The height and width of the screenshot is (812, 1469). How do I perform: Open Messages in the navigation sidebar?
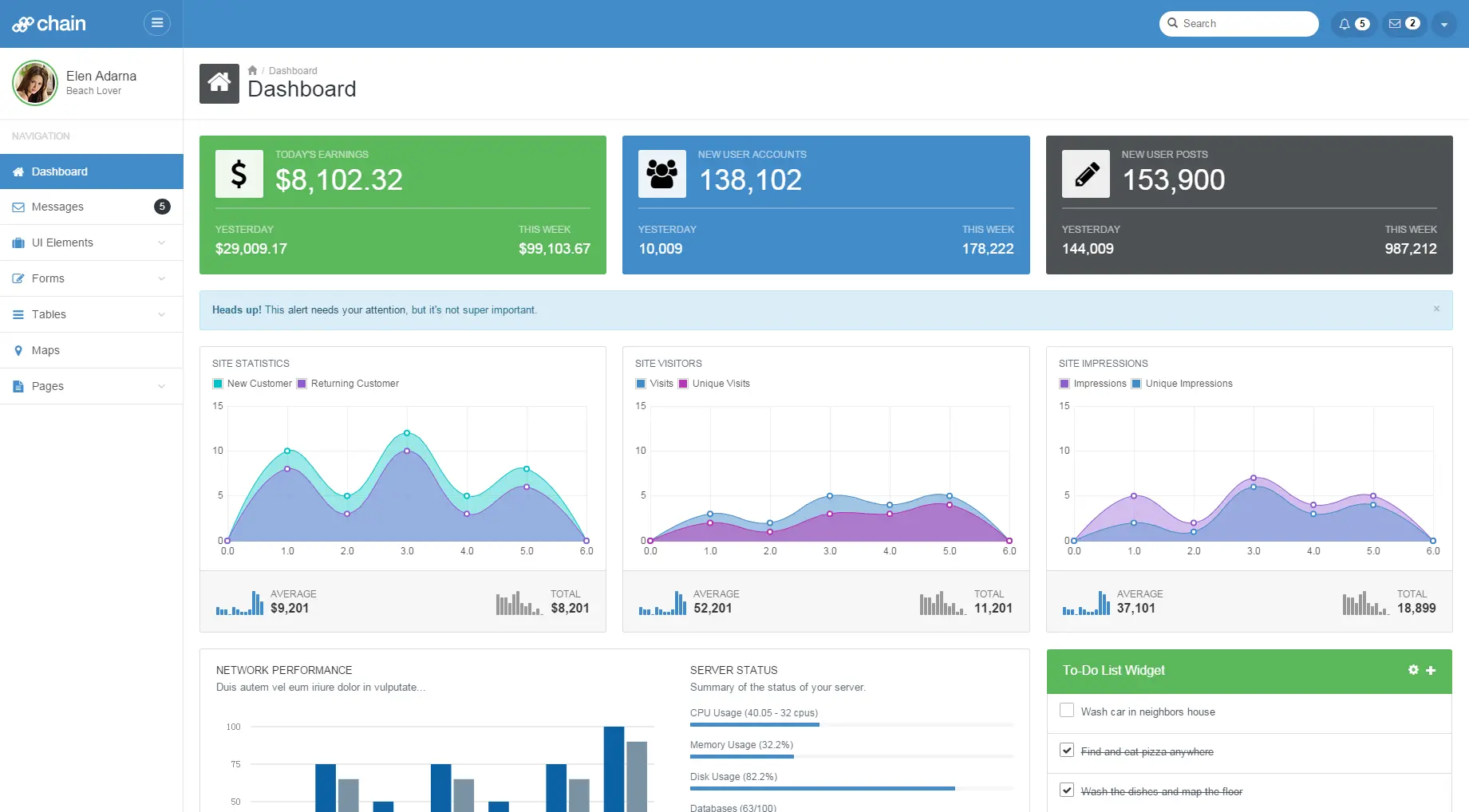coord(92,207)
